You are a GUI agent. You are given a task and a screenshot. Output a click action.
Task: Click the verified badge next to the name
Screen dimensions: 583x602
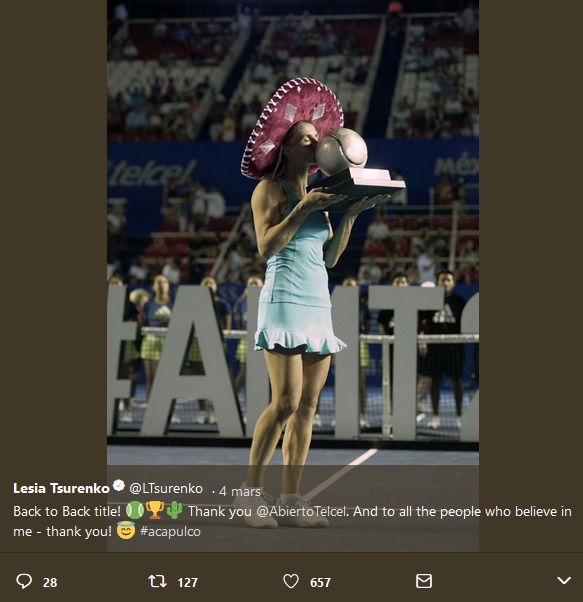point(119,486)
